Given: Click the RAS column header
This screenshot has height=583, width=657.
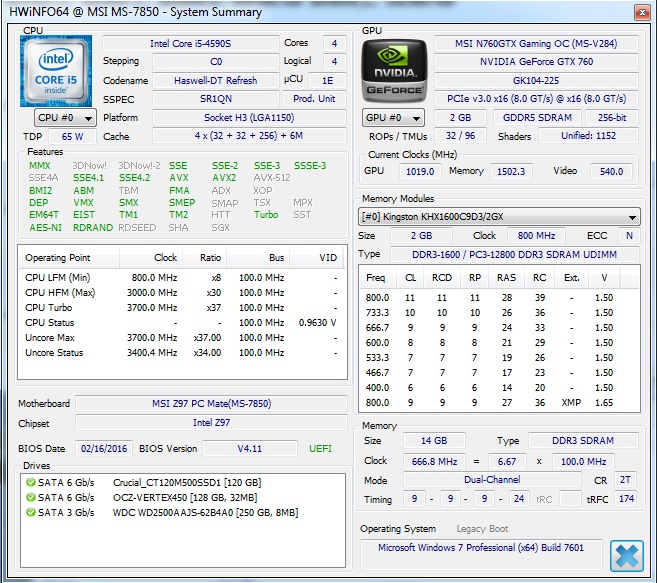Looking at the screenshot, I should [x=507, y=278].
